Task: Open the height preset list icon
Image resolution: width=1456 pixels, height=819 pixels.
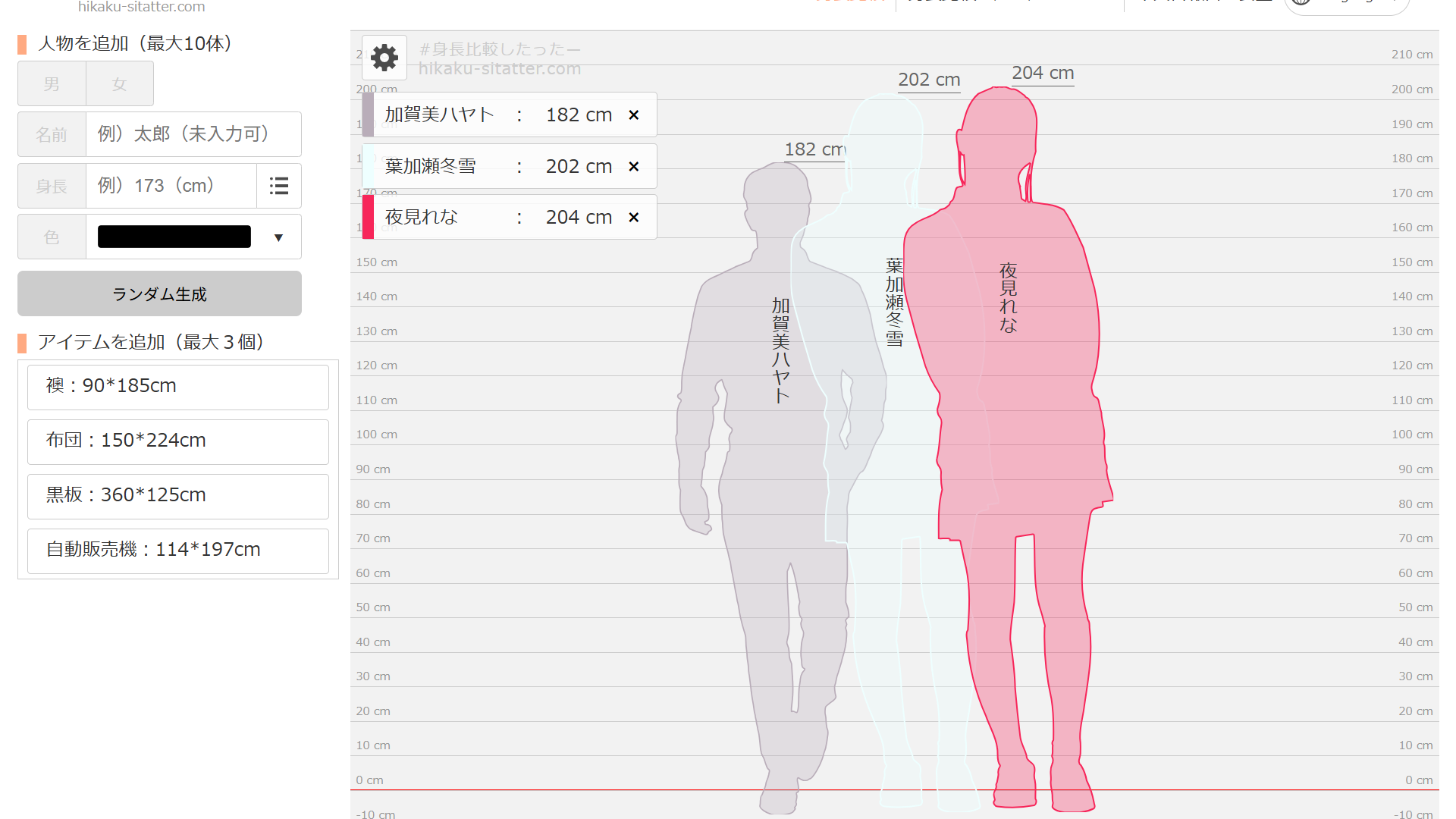Action: 278,186
